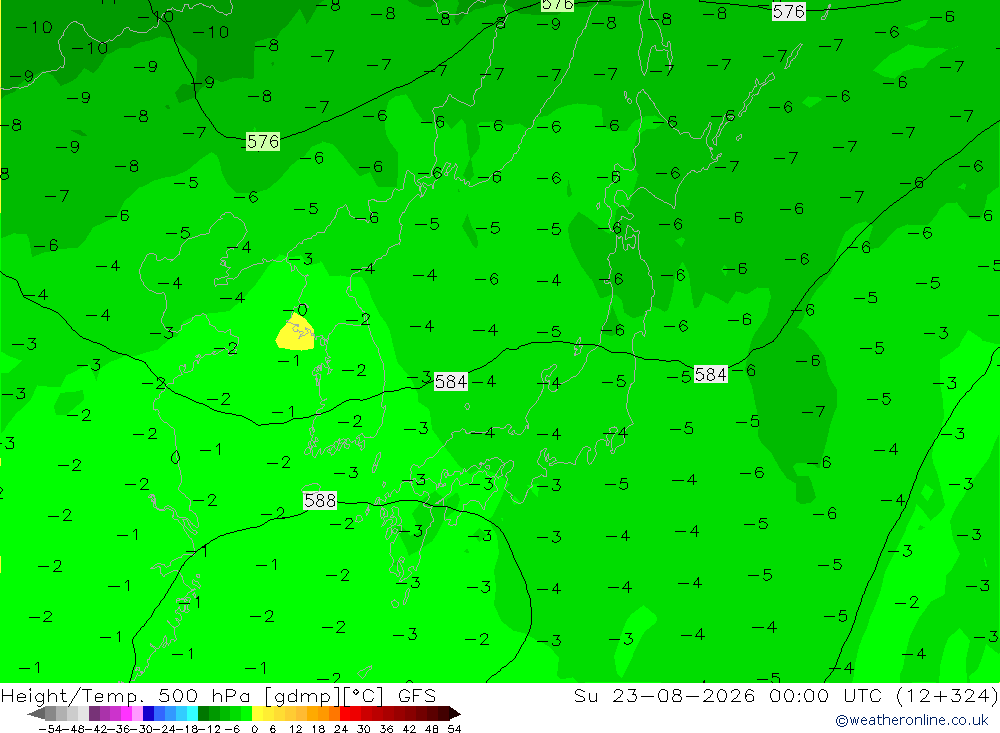Click the bright yellow legend color swatch
This screenshot has height=733, width=1000.
[x=258, y=713]
